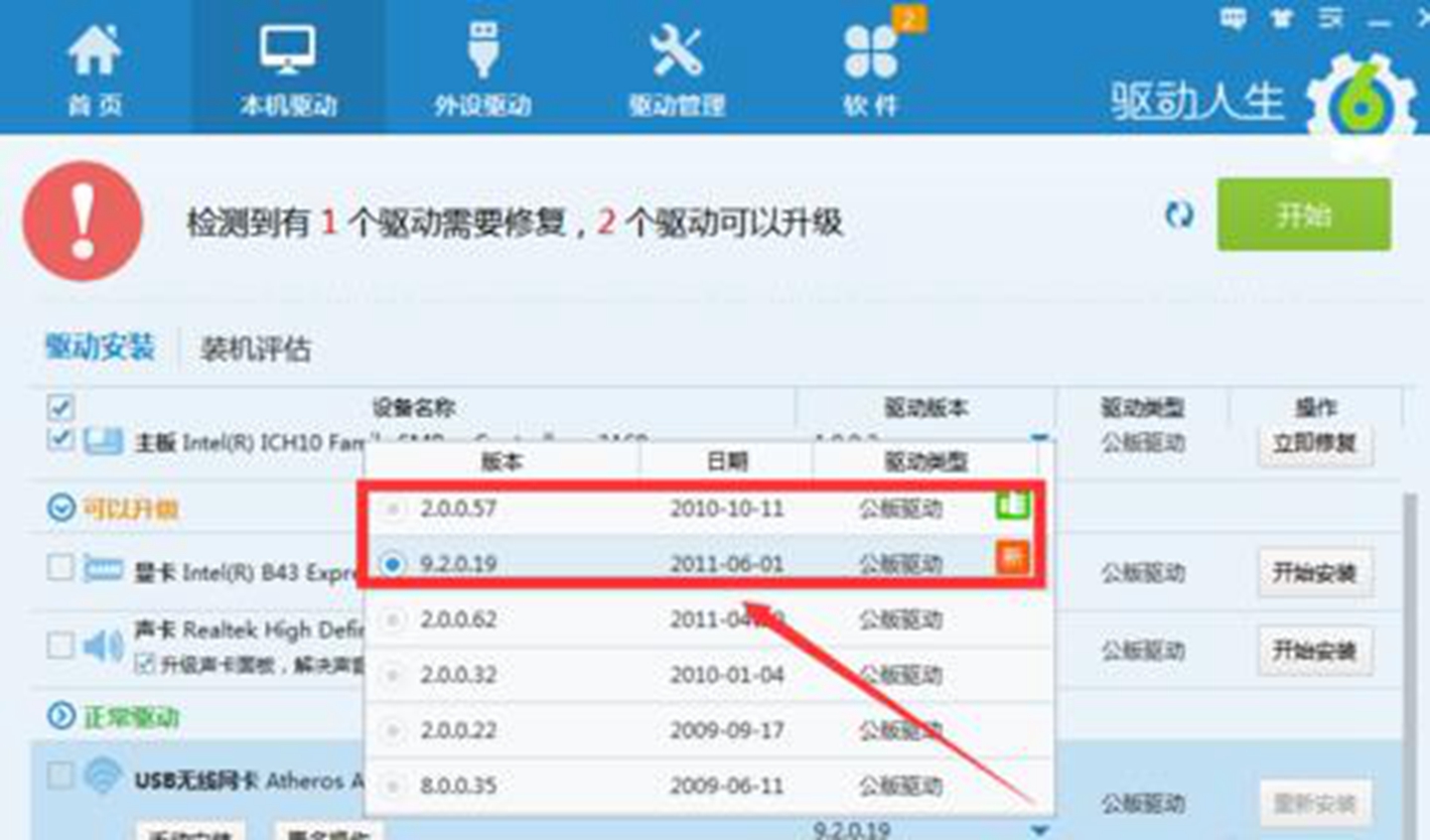Toggle the select-all checkbox in table header

(x=60, y=407)
